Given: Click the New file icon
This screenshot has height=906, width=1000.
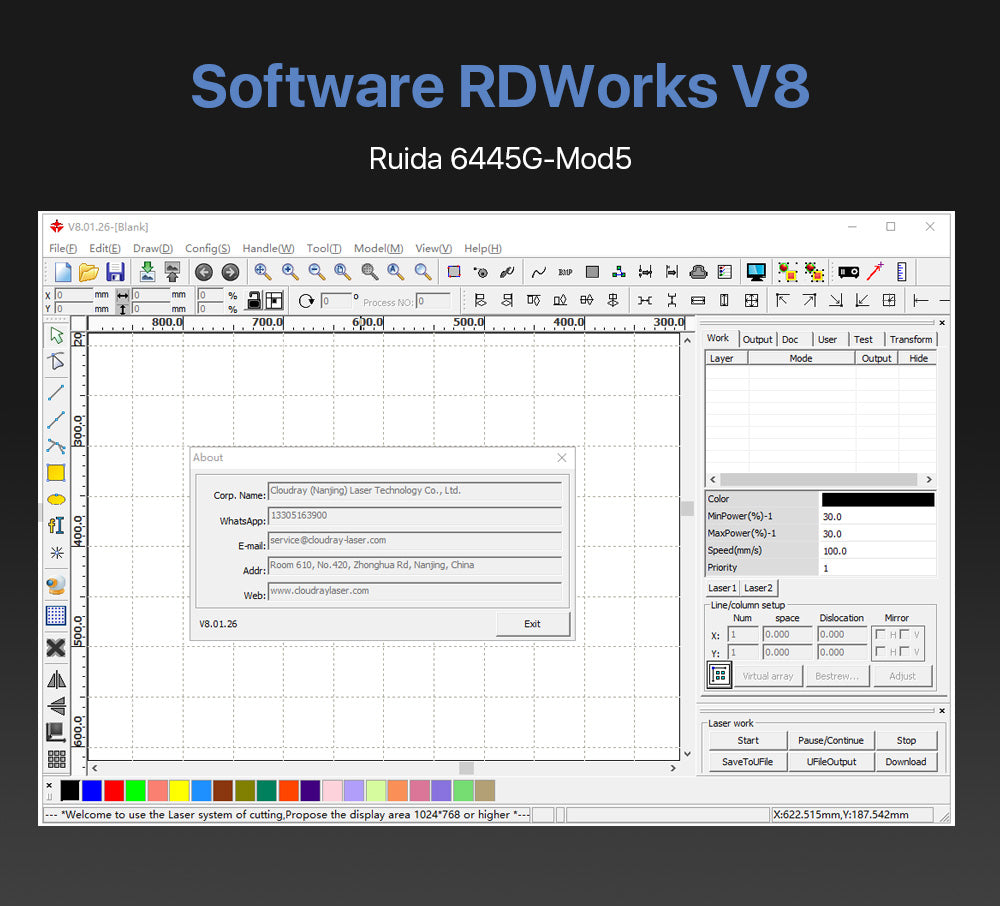Looking at the screenshot, I should pos(63,272).
